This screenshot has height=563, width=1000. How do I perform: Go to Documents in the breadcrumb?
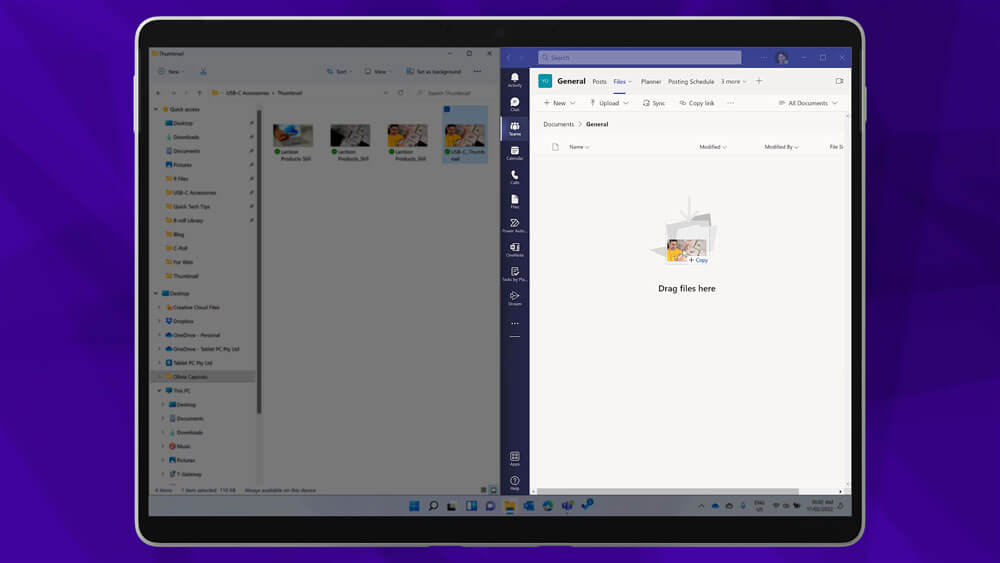coord(558,124)
